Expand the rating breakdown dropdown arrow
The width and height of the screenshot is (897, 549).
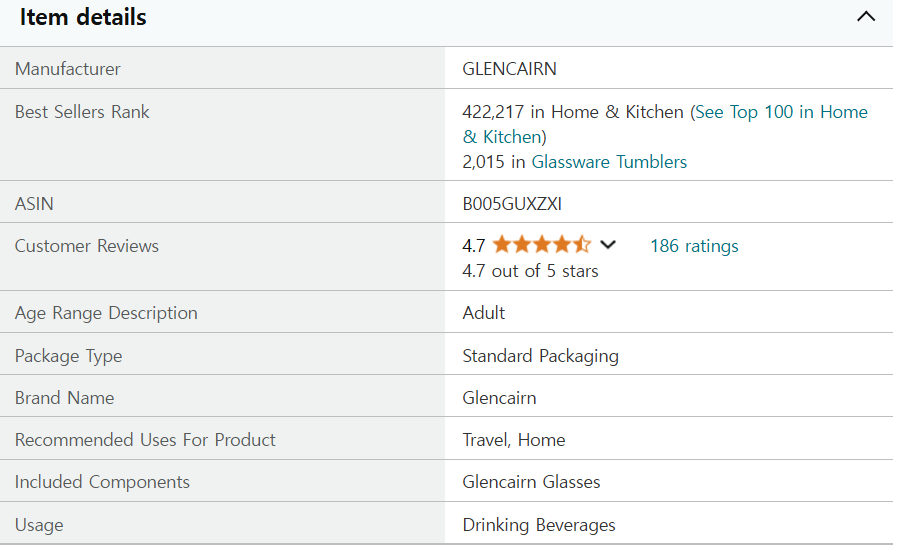coord(608,245)
